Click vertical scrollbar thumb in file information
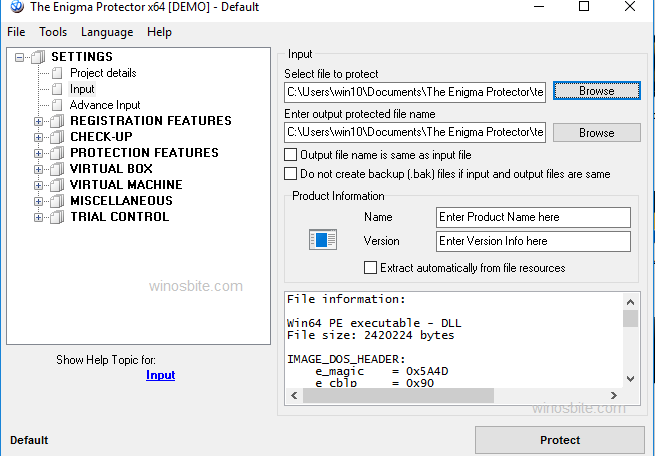 coord(630,319)
